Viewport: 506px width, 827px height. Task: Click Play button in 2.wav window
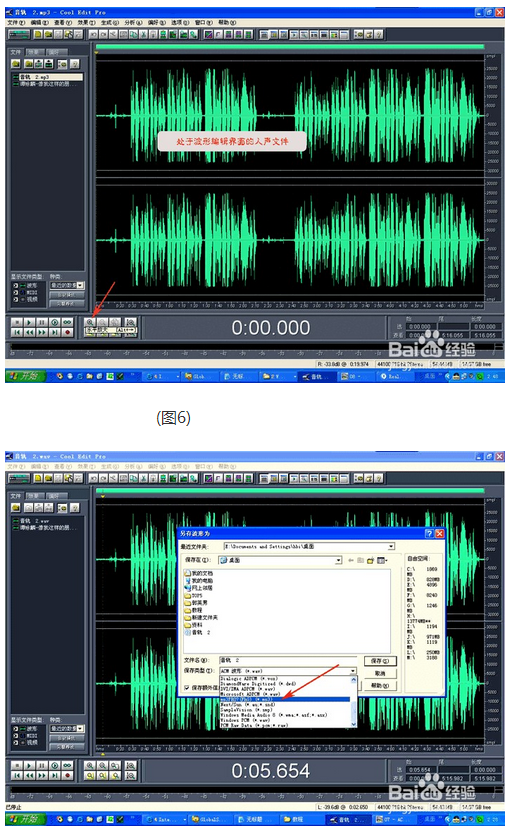pyautogui.click(x=30, y=766)
